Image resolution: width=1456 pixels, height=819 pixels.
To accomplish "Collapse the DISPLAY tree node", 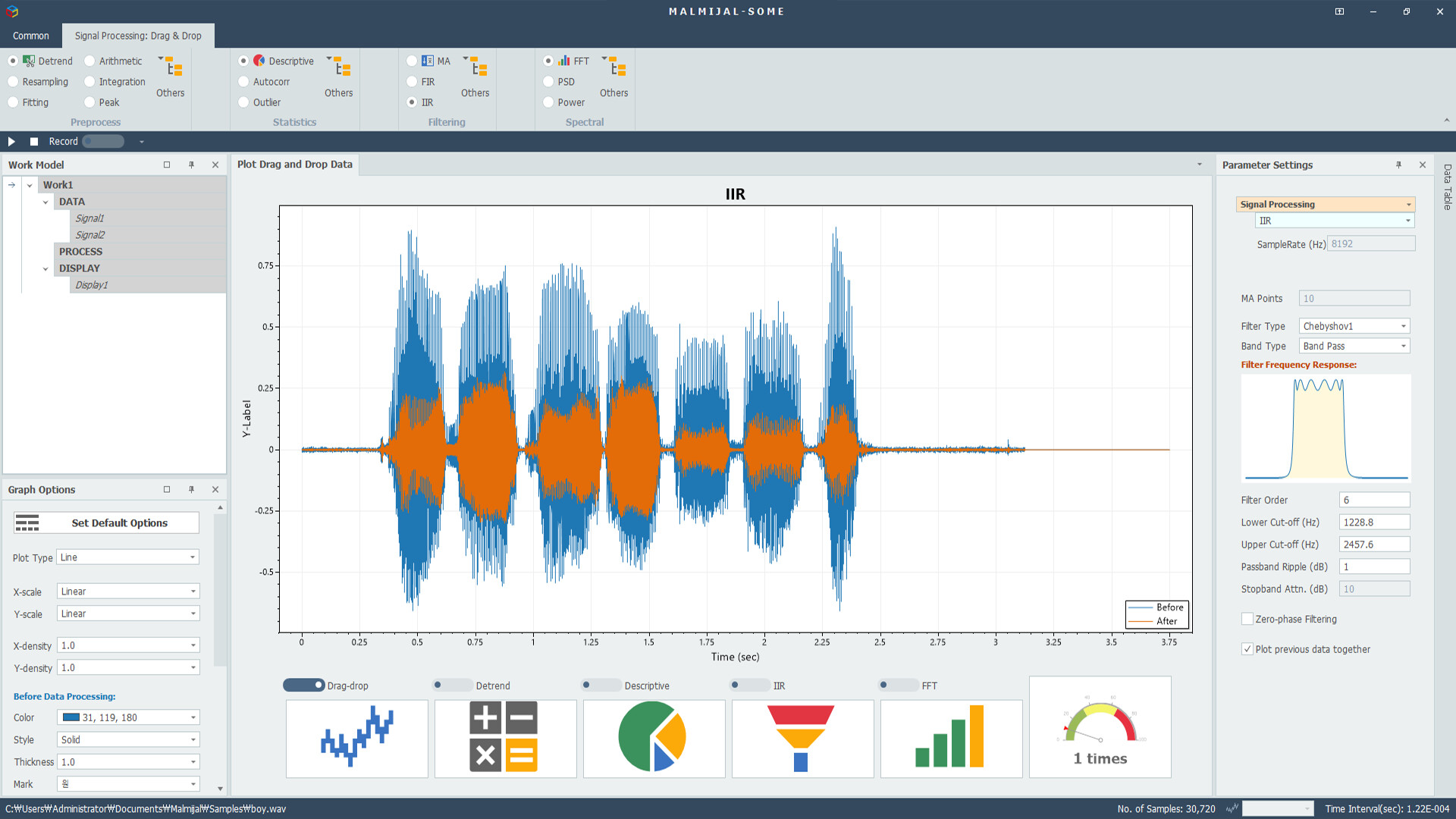I will pos(45,268).
